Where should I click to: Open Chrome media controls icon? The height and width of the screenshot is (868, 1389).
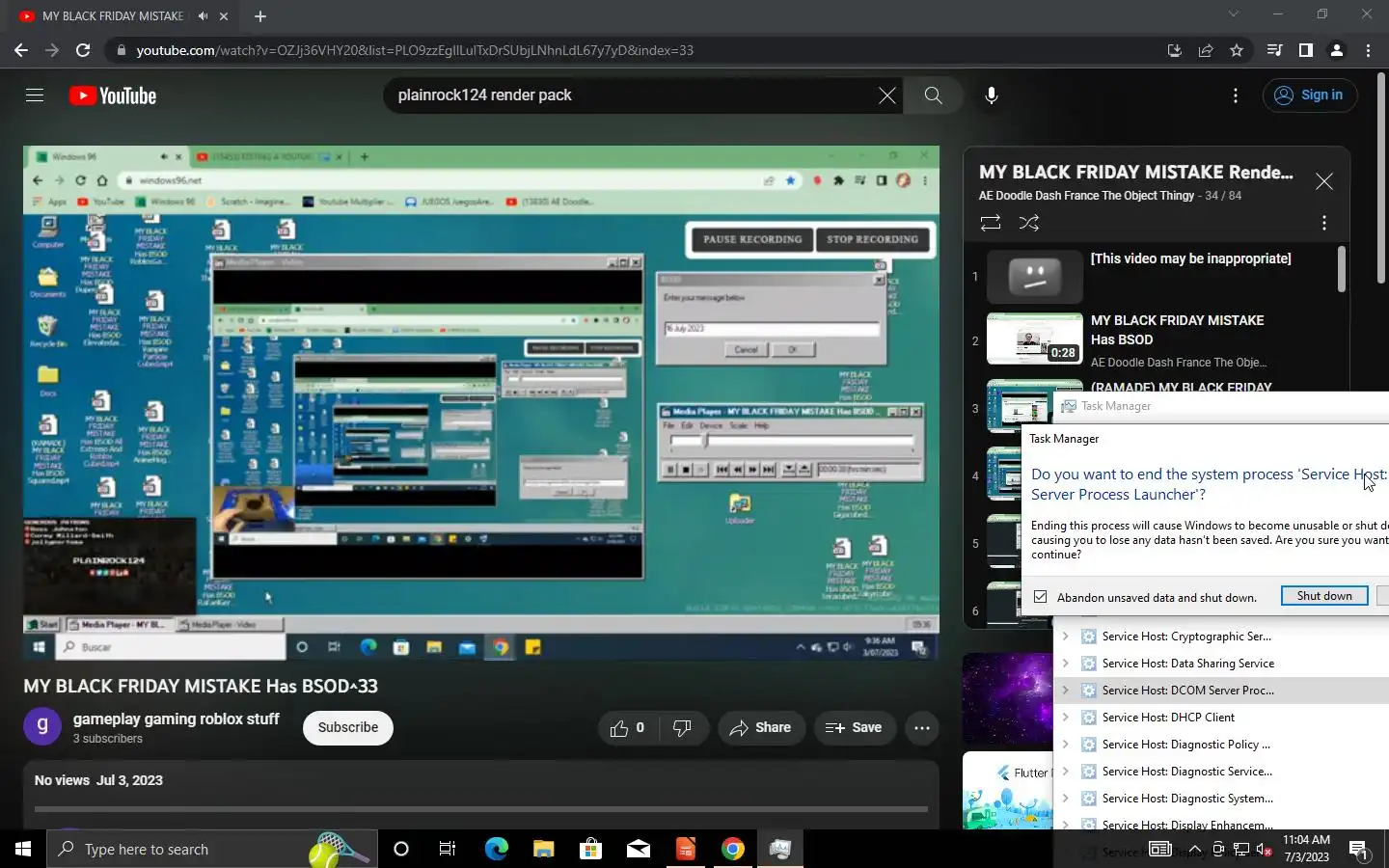pos(1275,50)
